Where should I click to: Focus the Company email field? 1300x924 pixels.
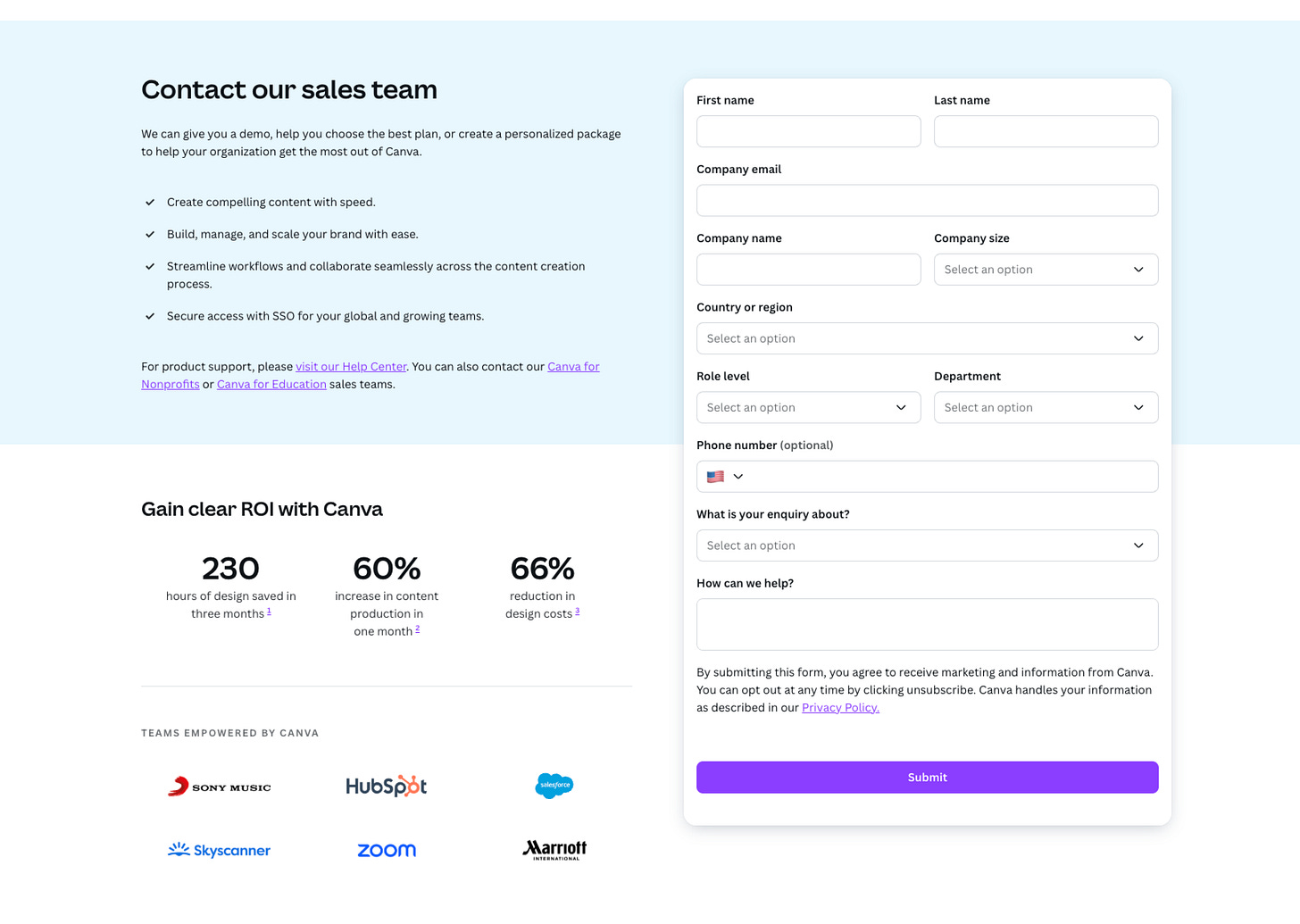pos(927,200)
